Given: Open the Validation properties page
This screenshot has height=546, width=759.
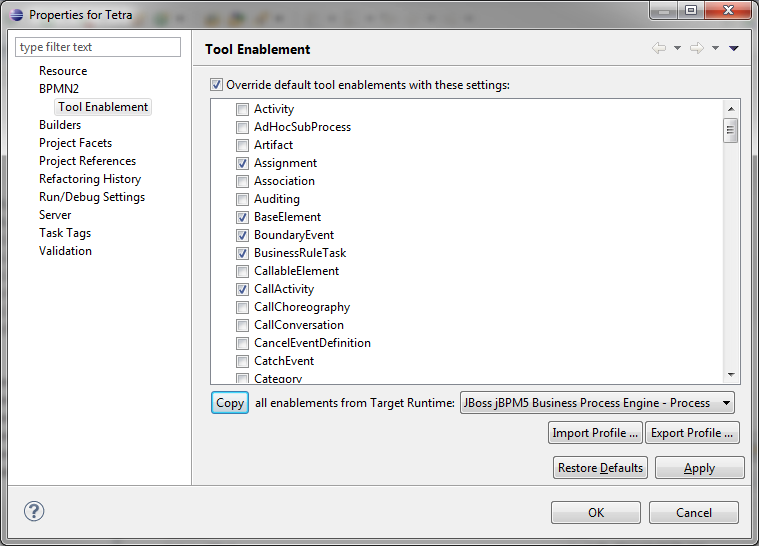Looking at the screenshot, I should point(65,251).
